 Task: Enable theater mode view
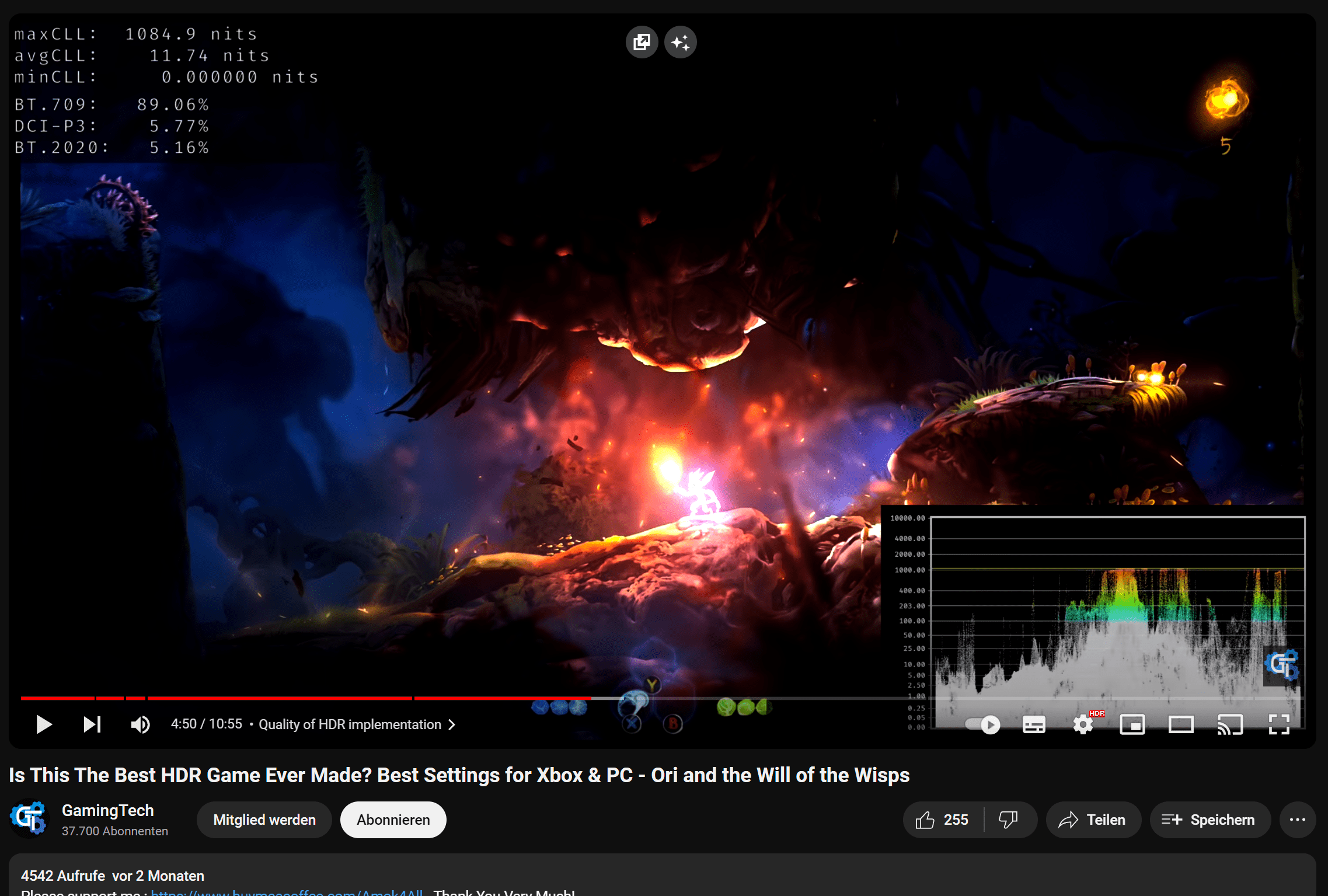tap(1181, 724)
